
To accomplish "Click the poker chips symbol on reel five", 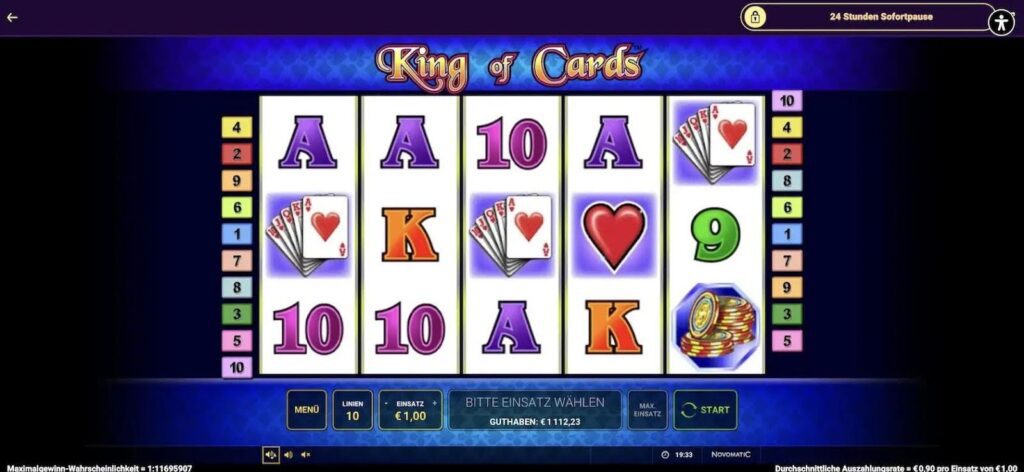I will coord(716,326).
